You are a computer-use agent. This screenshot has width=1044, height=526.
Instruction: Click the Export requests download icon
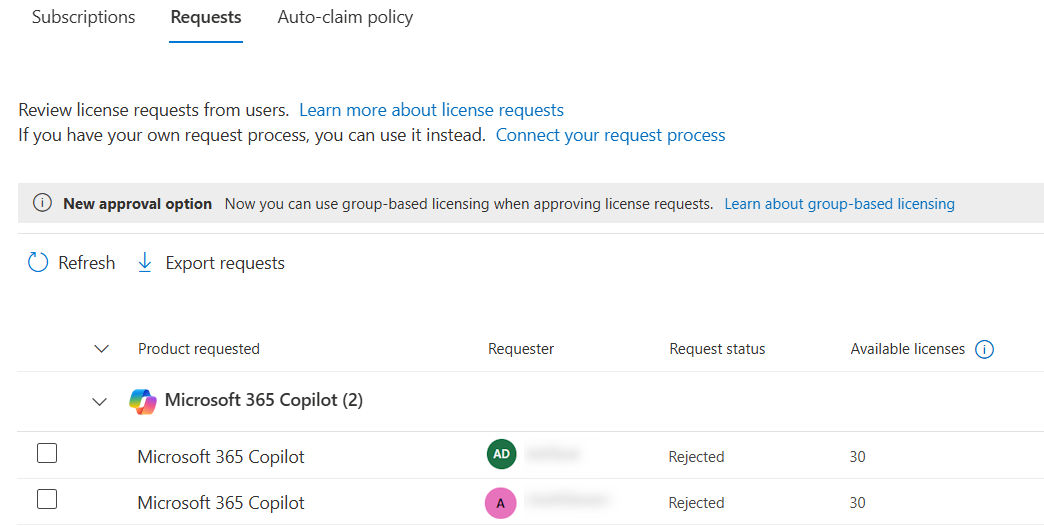click(x=144, y=263)
